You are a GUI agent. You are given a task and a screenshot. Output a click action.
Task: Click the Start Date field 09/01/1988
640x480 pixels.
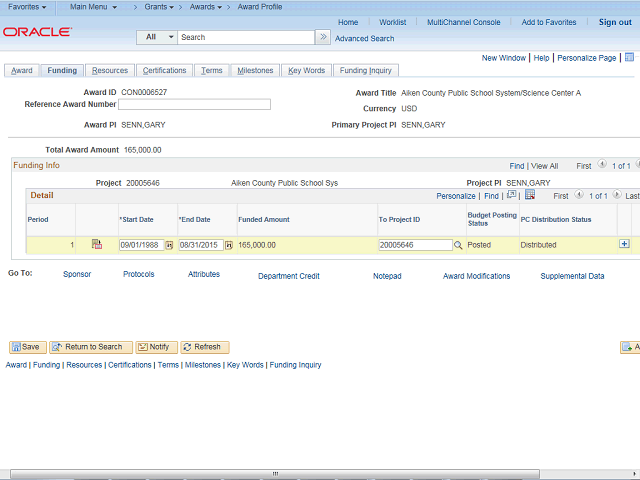142,245
